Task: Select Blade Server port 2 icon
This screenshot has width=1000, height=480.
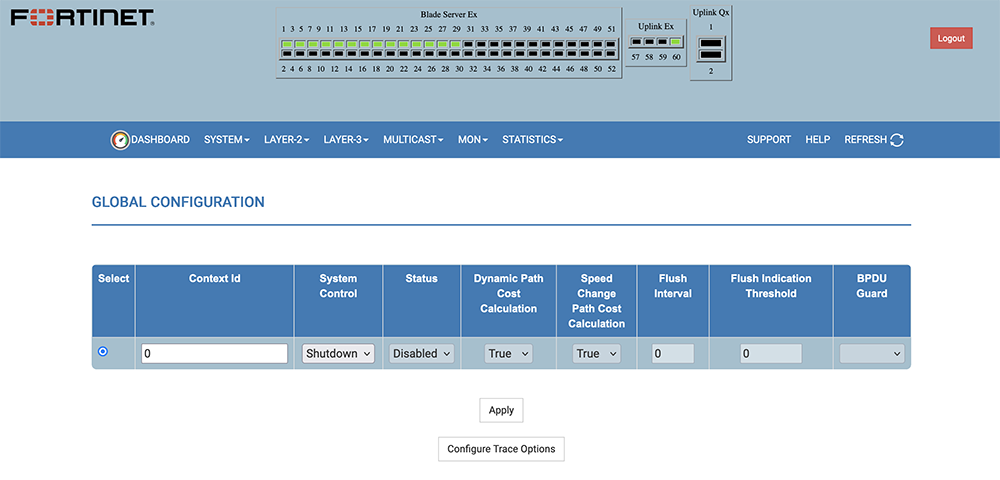Action: pos(287,54)
